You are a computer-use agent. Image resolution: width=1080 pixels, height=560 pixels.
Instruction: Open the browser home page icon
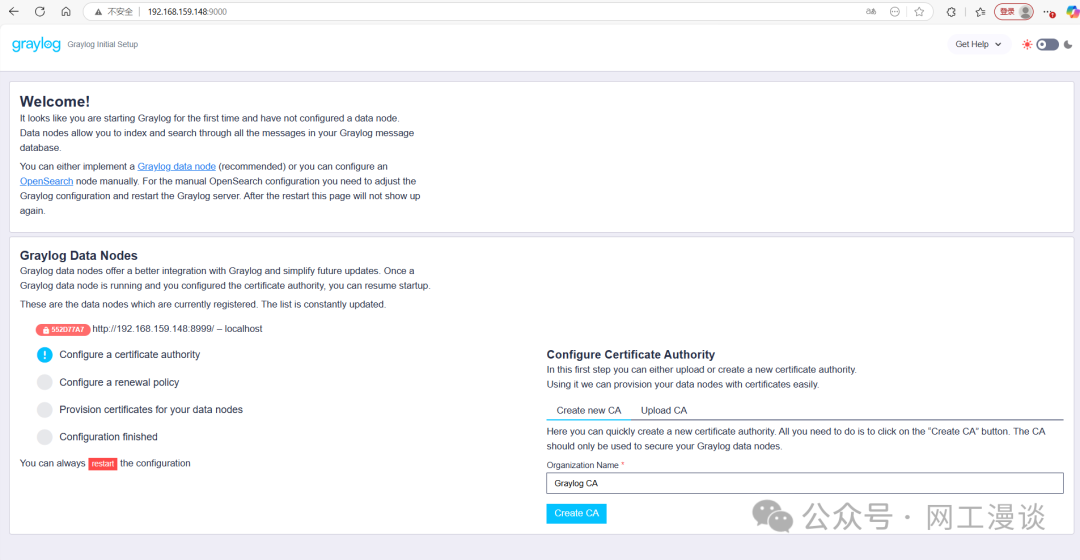tap(65, 12)
